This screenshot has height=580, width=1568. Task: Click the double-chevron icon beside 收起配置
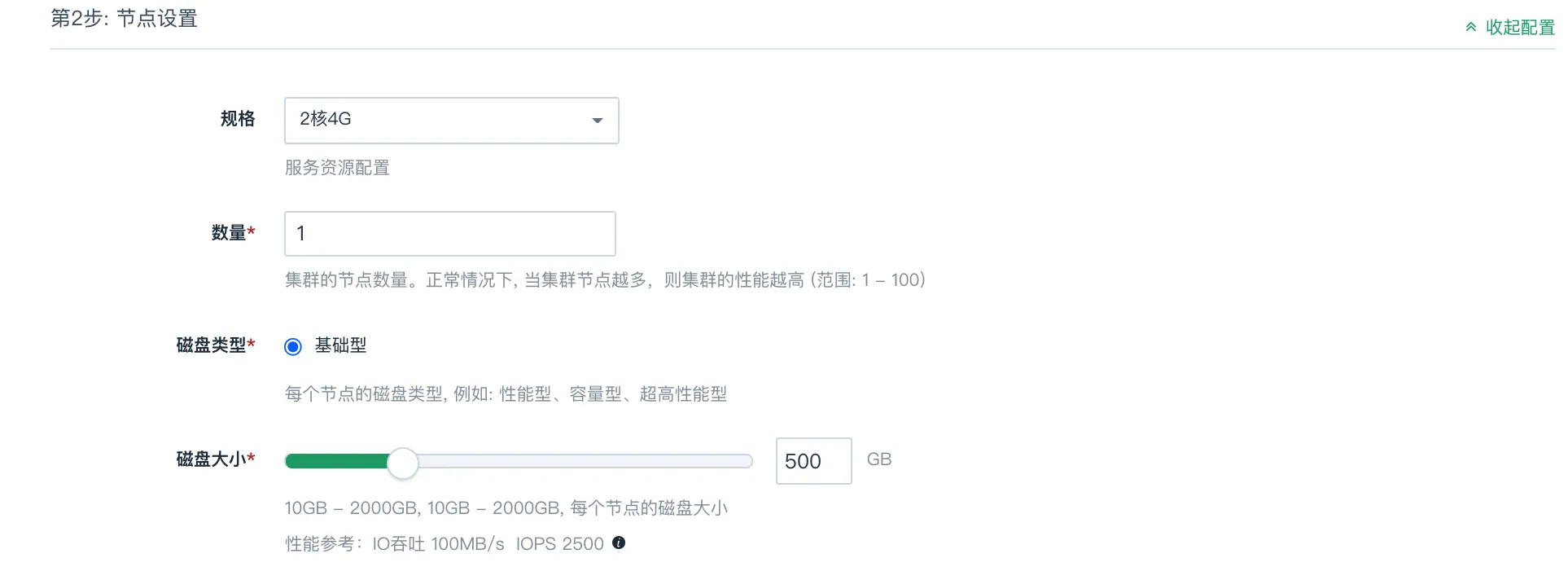1471,27
